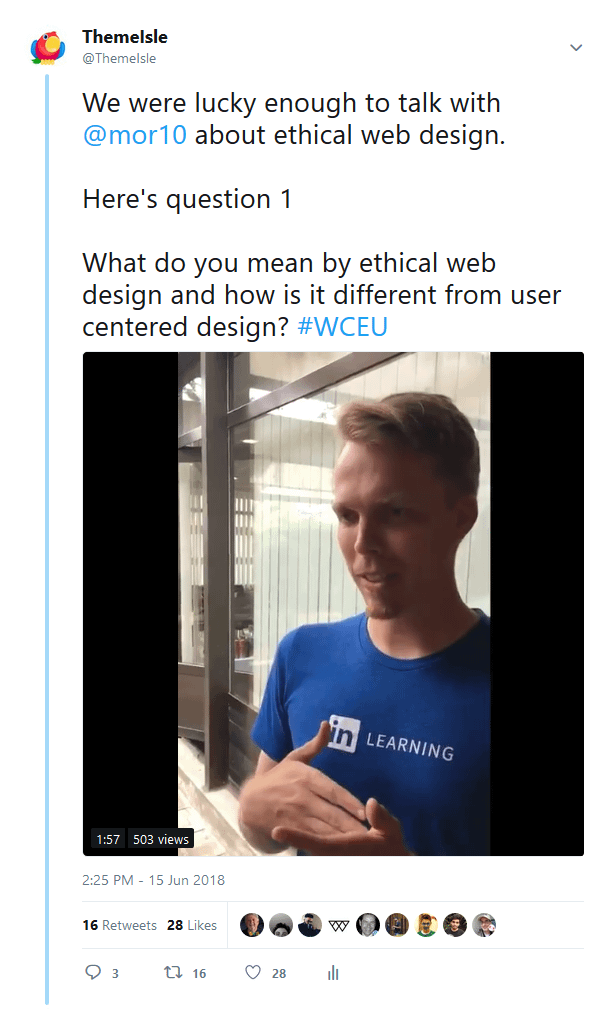Image resolution: width=613 pixels, height=1009 pixels.
Task: Like the tweet with the heart icon
Action: pos(253,972)
